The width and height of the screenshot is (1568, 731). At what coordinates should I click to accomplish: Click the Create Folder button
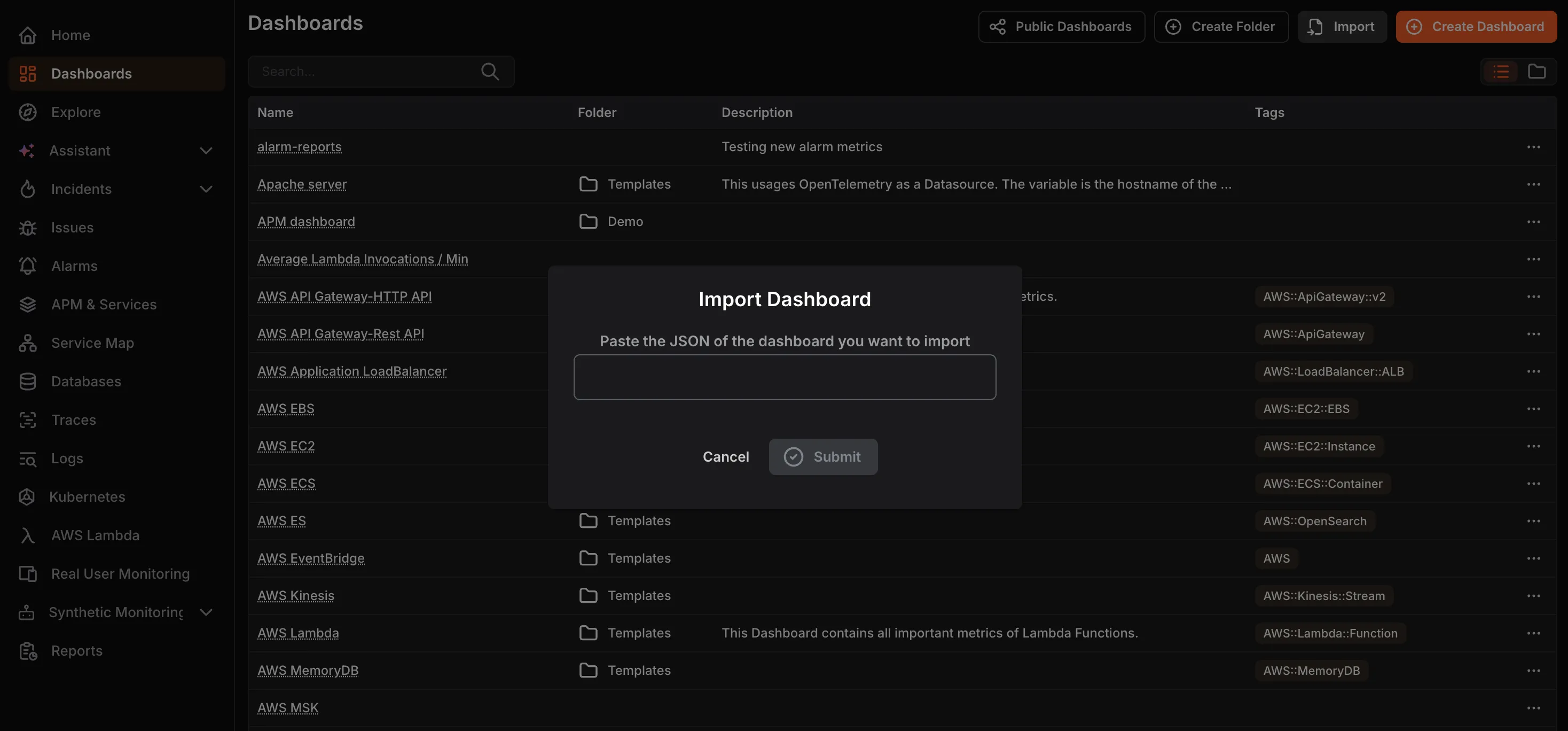(x=1221, y=26)
